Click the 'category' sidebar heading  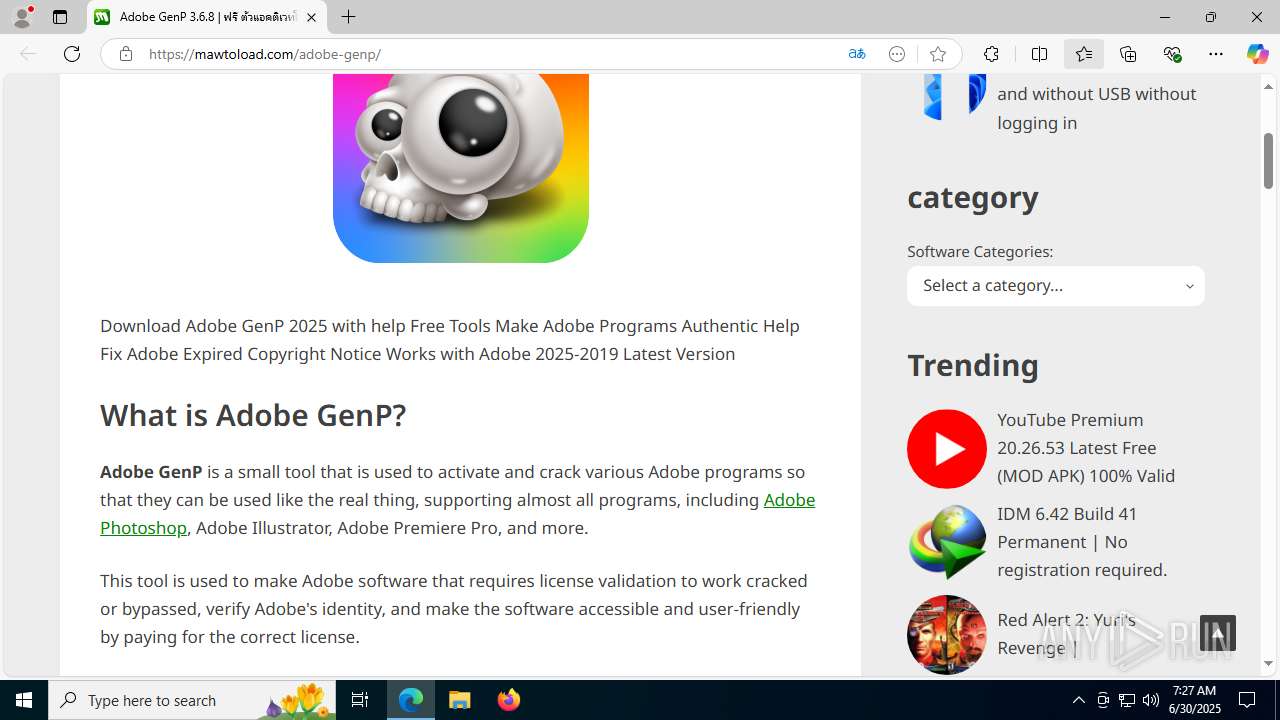(973, 198)
